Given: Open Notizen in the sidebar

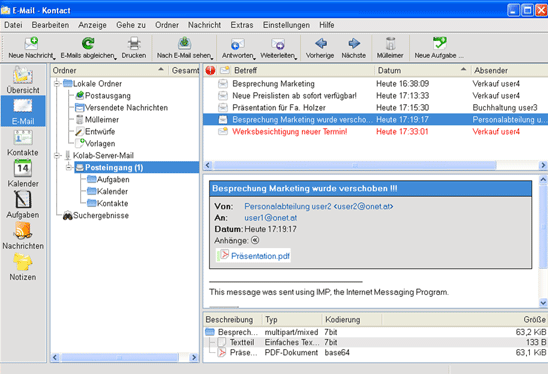Looking at the screenshot, I should pyautogui.click(x=23, y=267).
